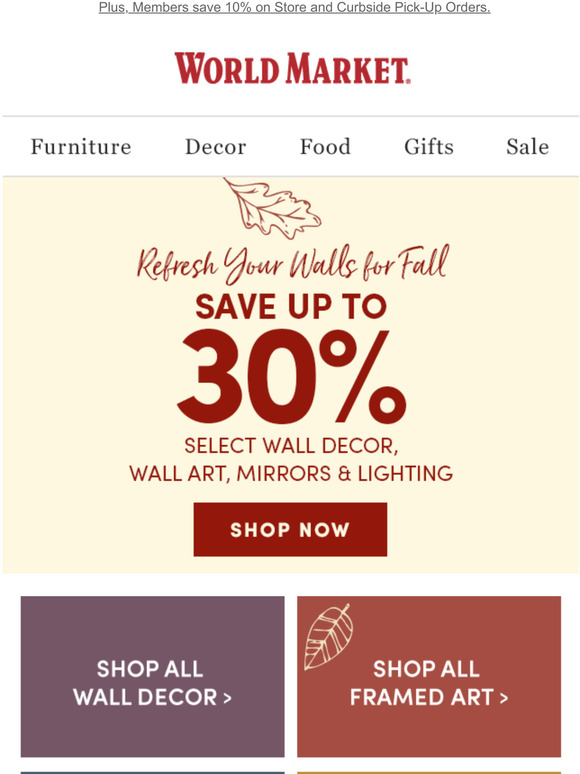
Task: Click the arrow after Framed Art
Action: (x=503, y=698)
